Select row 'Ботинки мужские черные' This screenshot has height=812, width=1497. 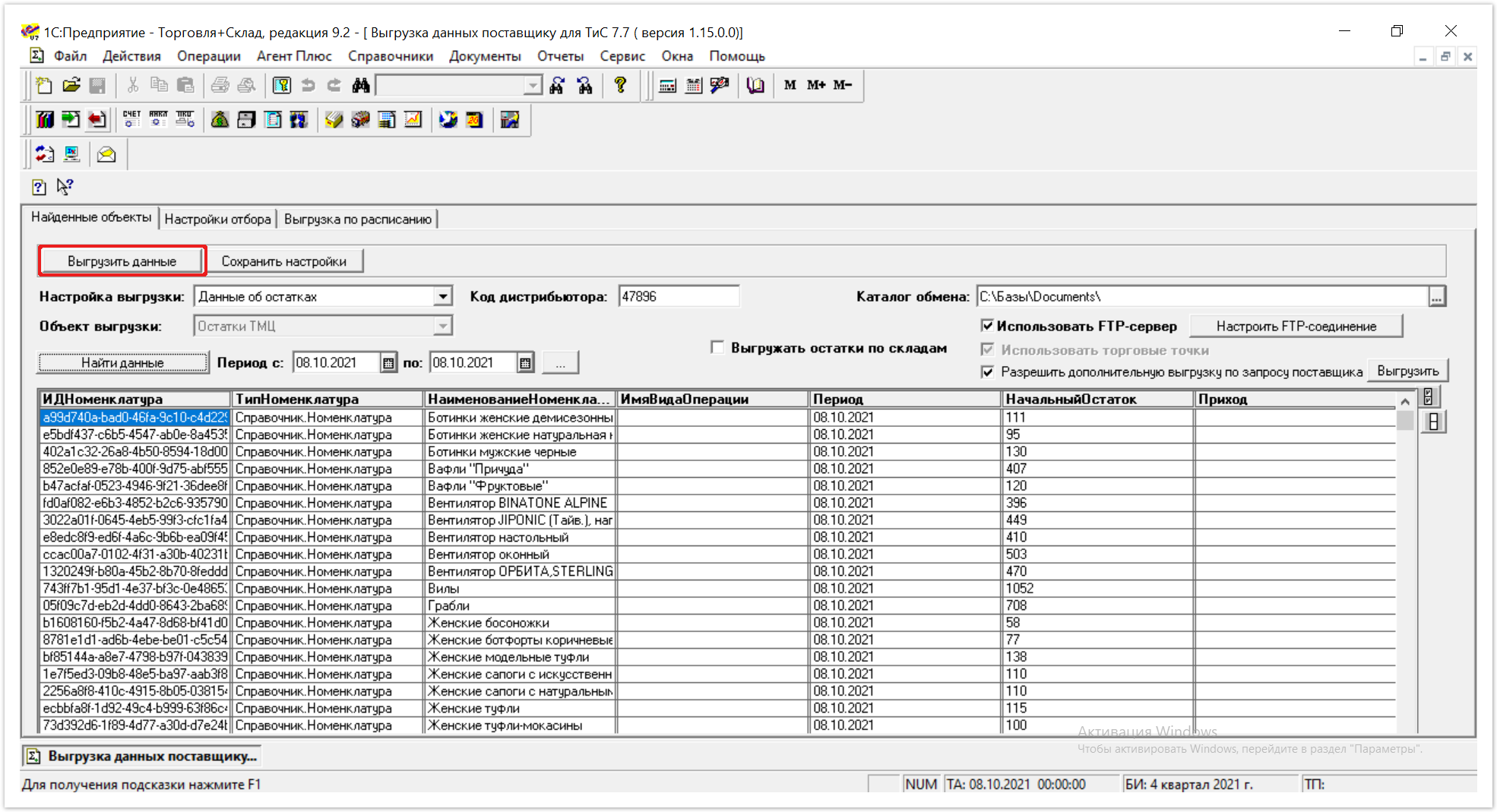tap(717, 452)
